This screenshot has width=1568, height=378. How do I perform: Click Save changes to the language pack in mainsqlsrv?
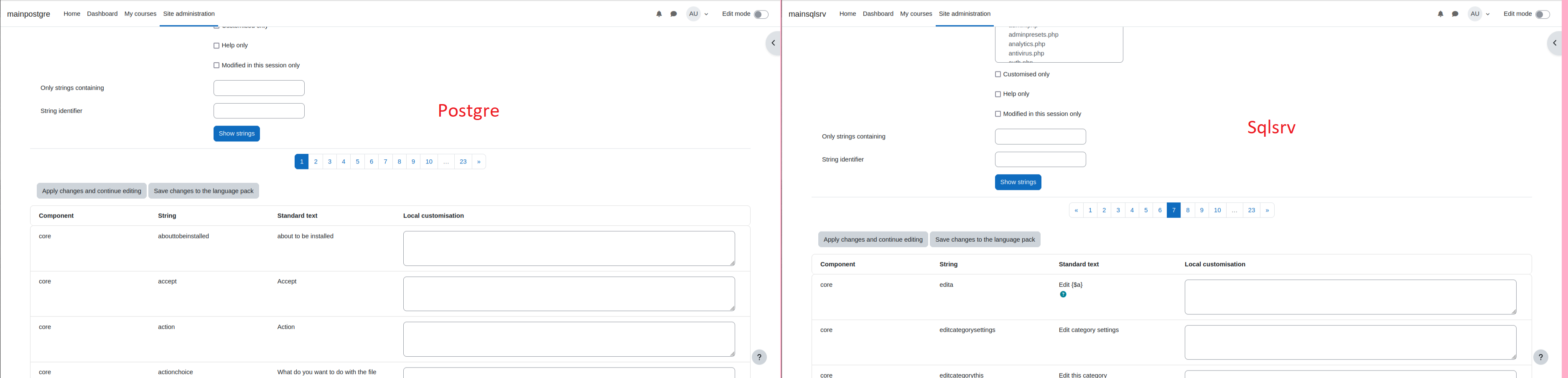pyautogui.click(x=985, y=240)
